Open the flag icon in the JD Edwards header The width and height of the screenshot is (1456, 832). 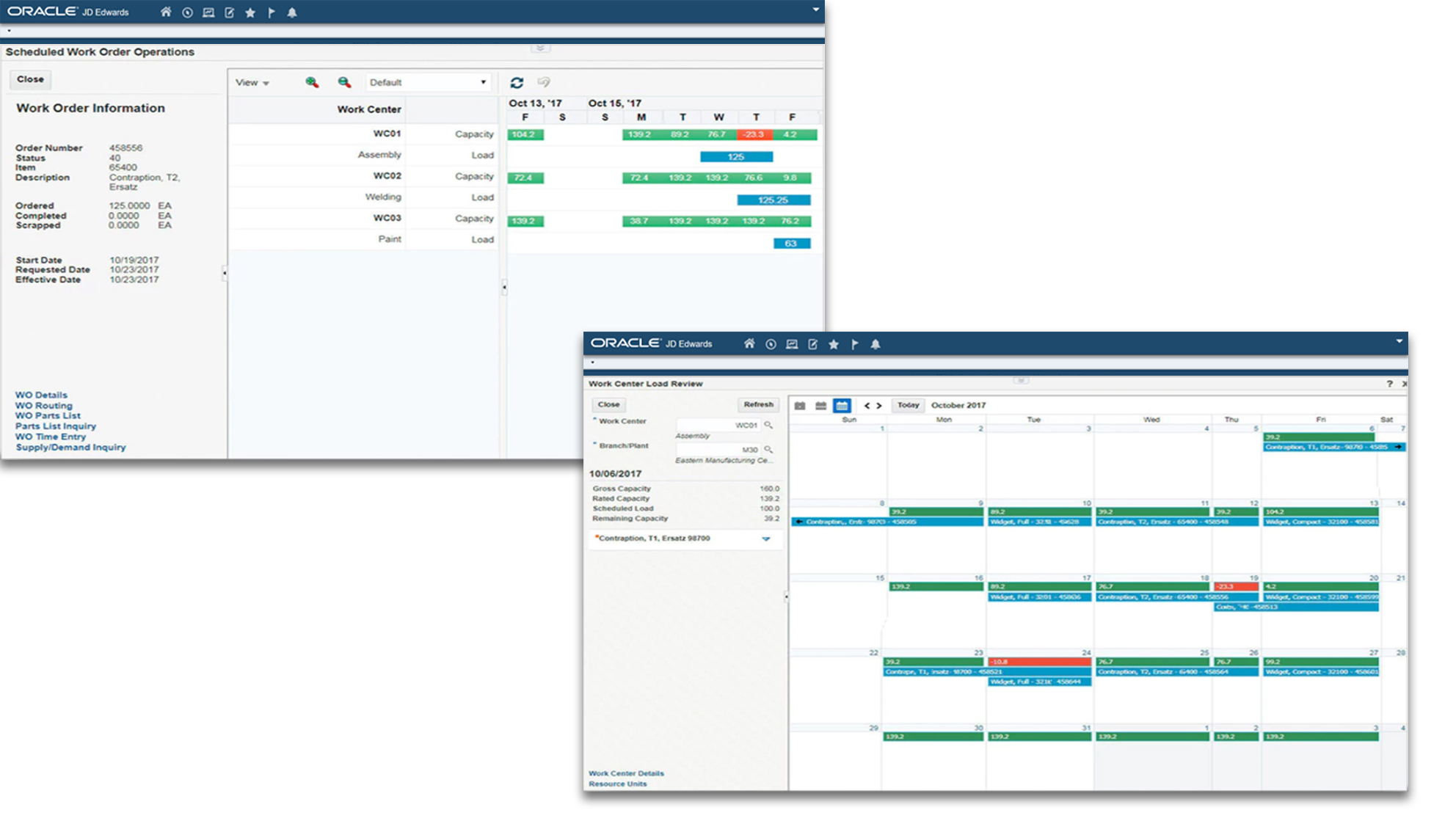click(x=270, y=12)
